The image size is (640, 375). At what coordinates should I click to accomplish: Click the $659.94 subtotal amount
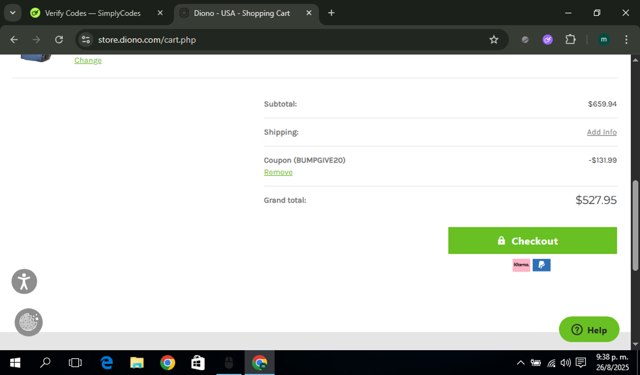pyautogui.click(x=602, y=104)
